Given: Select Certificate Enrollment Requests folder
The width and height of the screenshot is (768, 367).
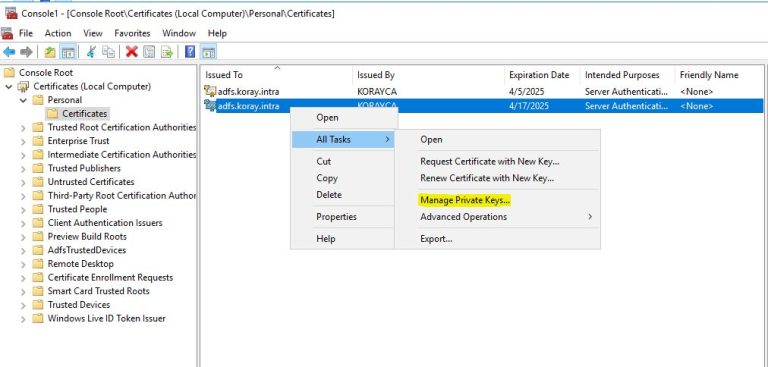Looking at the screenshot, I should pos(110,277).
